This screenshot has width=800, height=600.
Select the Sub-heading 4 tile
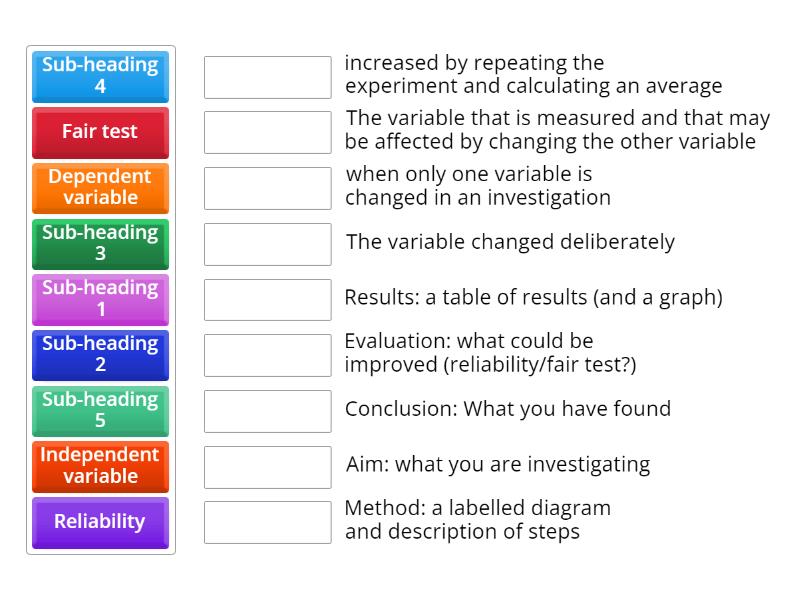pos(100,77)
